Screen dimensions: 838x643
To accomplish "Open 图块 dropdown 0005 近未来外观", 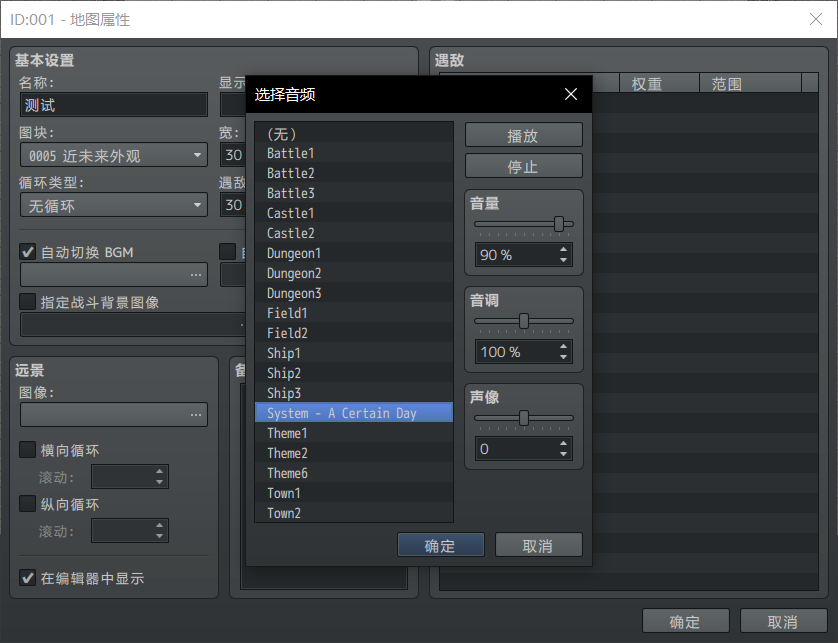I will coord(114,155).
